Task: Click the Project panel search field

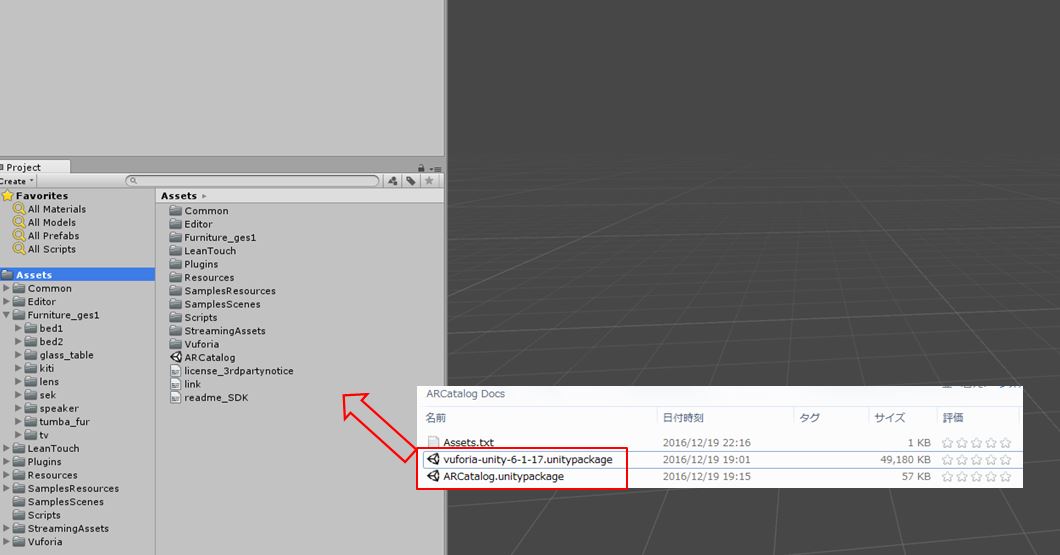Action: pyautogui.click(x=252, y=180)
